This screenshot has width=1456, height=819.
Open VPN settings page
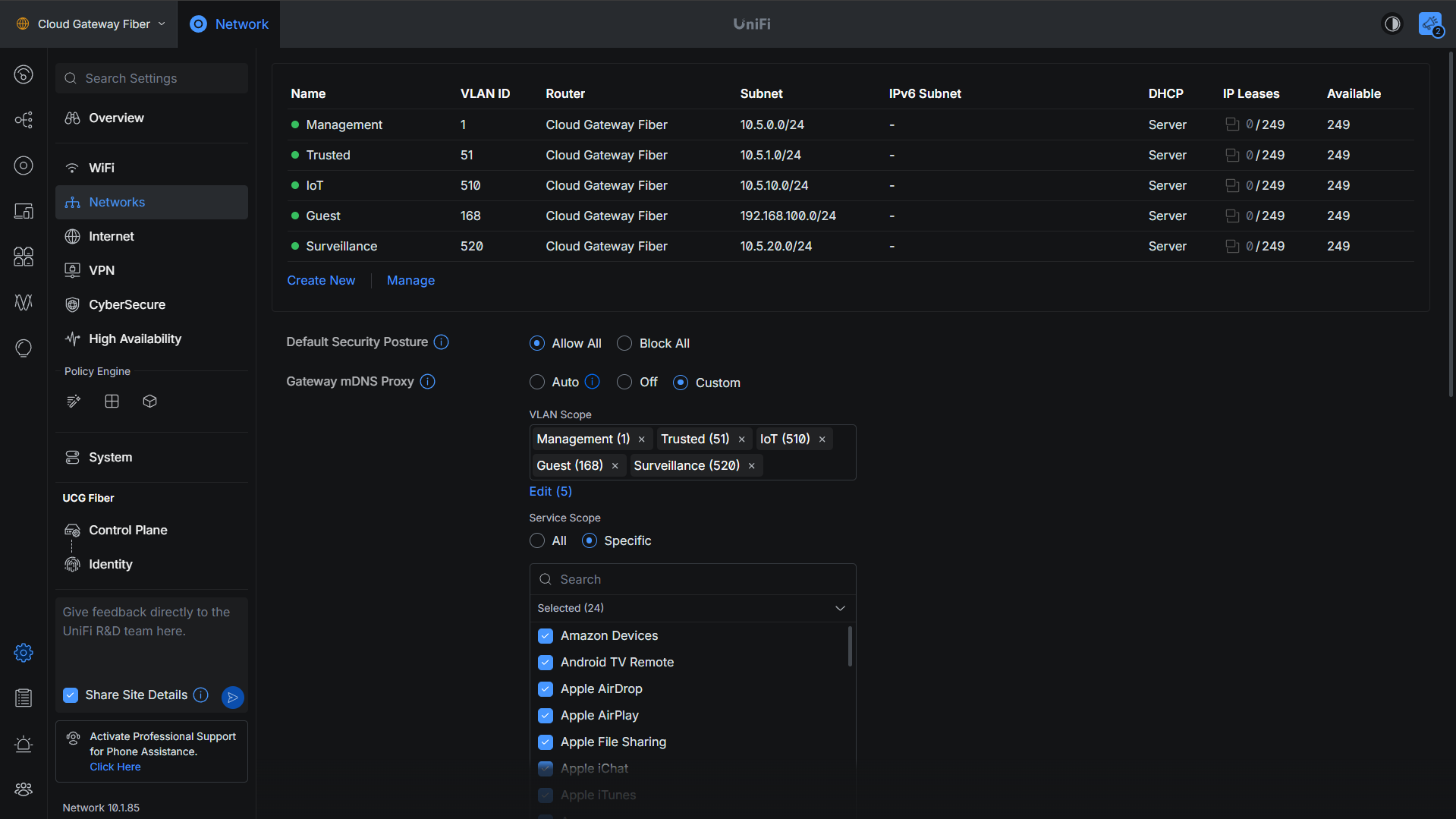[x=152, y=270]
